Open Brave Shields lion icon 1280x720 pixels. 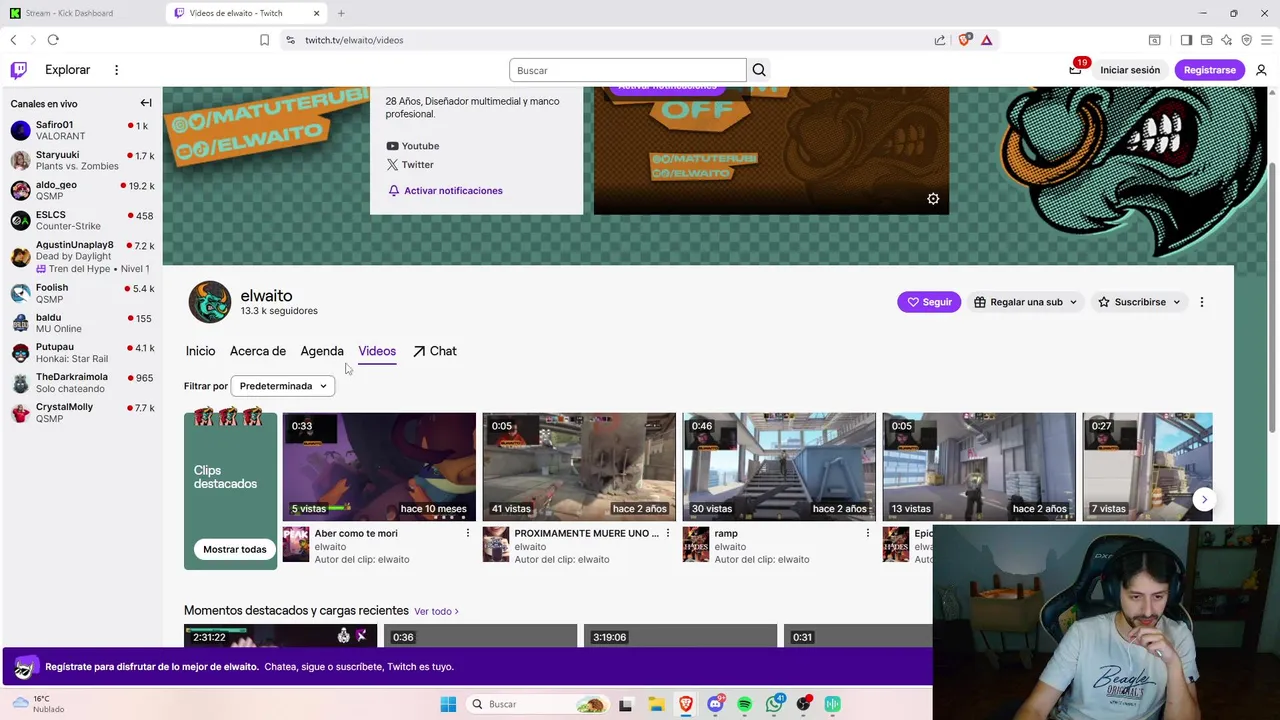[x=964, y=40]
